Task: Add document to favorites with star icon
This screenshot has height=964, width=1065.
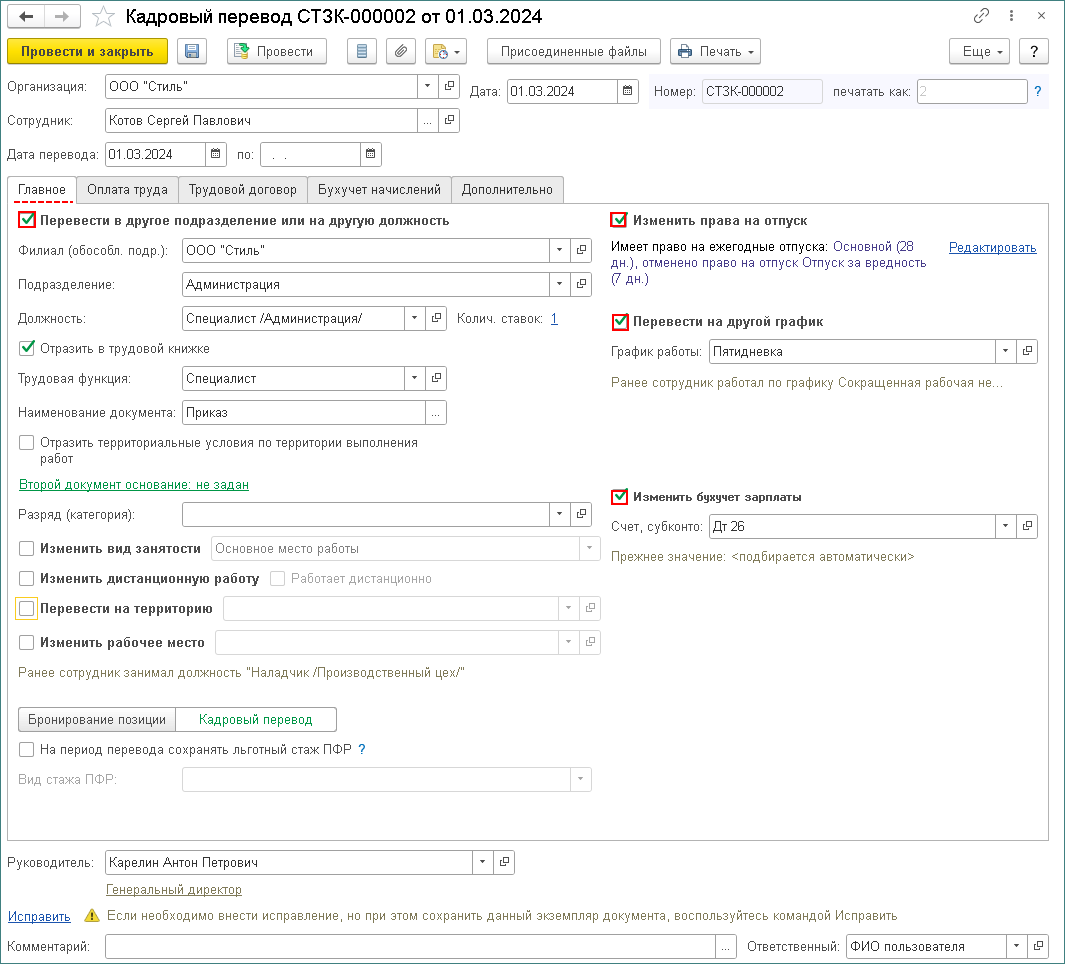Action: point(103,16)
